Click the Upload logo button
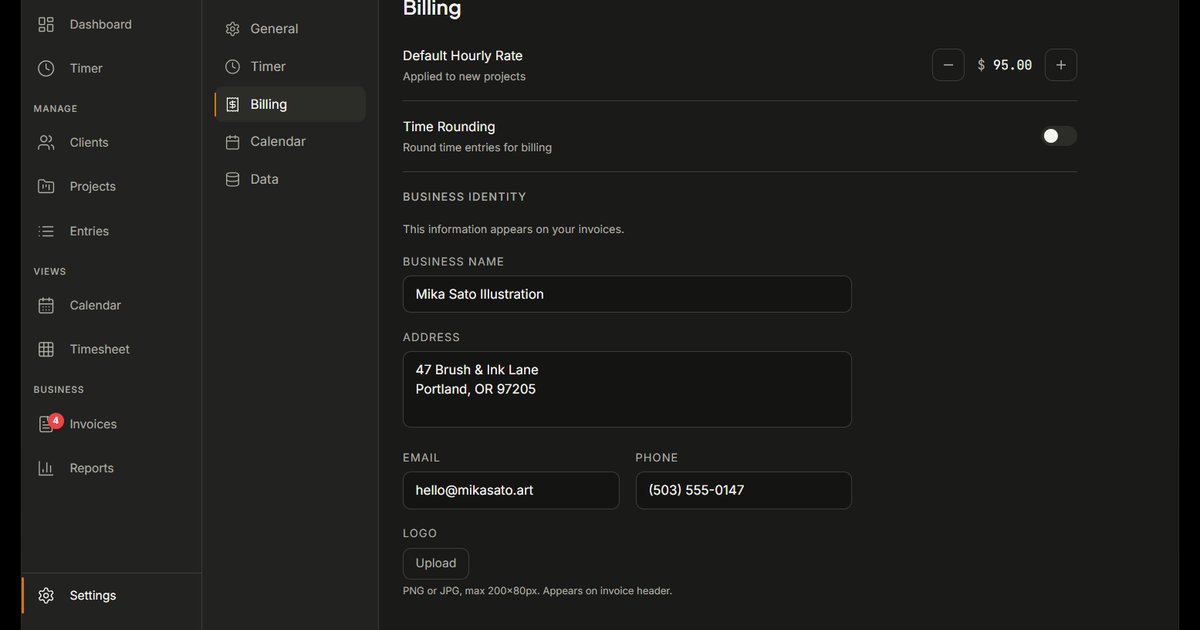This screenshot has height=630, width=1200. (436, 563)
